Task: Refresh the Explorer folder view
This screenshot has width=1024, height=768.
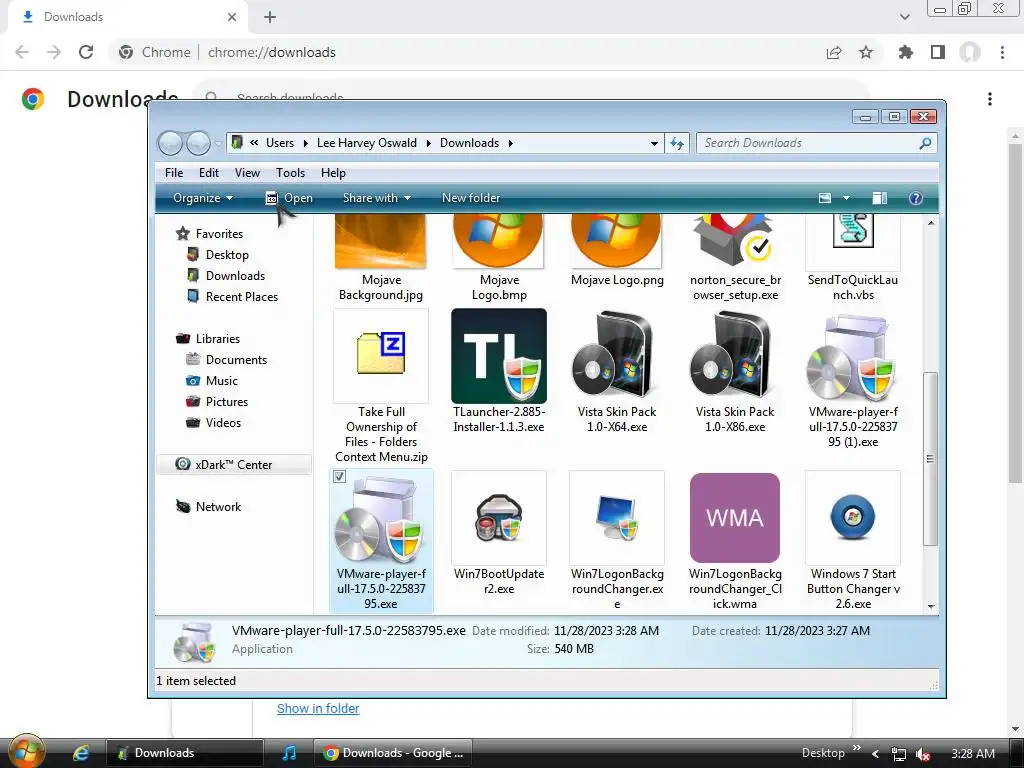Action: (677, 143)
